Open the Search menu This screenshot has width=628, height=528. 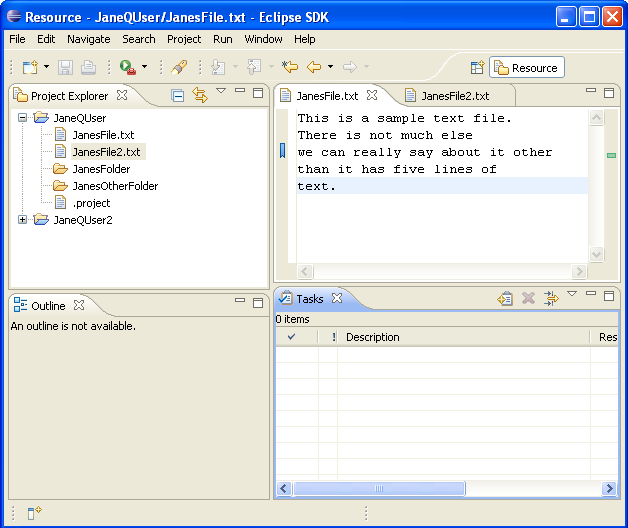[139, 39]
